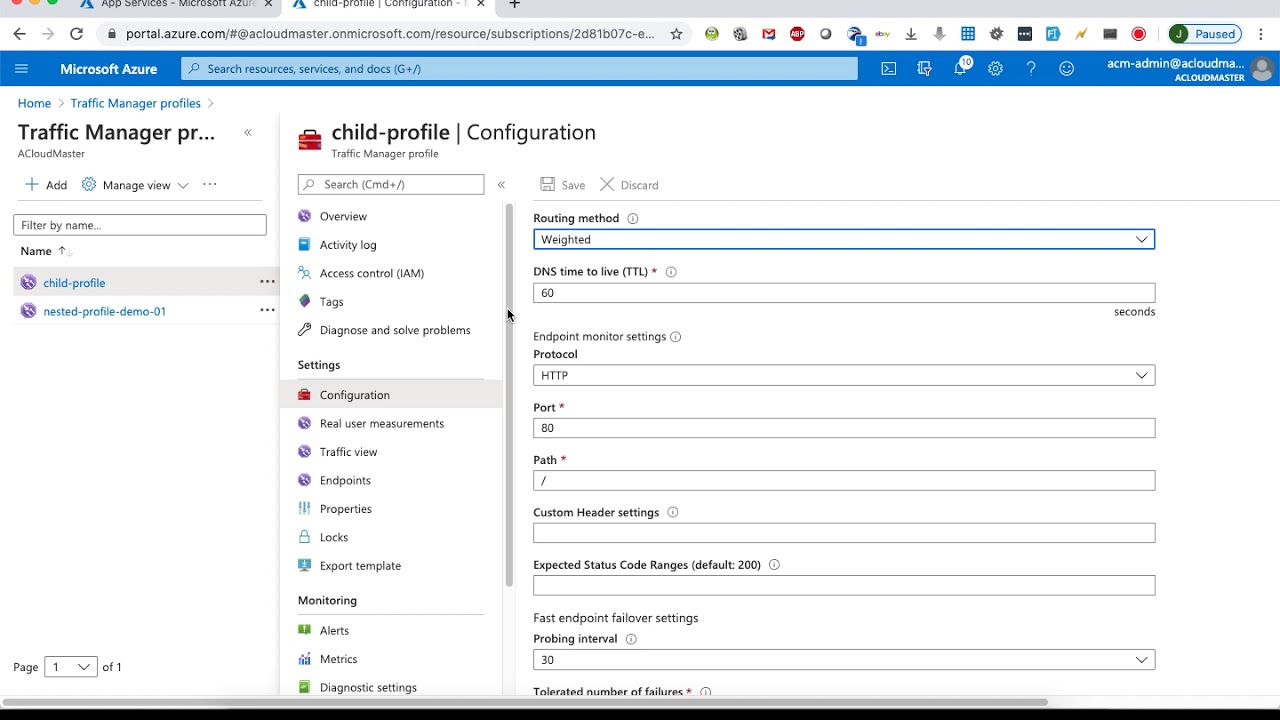Expand the Manage view menu
Screen dimensions: 1280x720
135,185
